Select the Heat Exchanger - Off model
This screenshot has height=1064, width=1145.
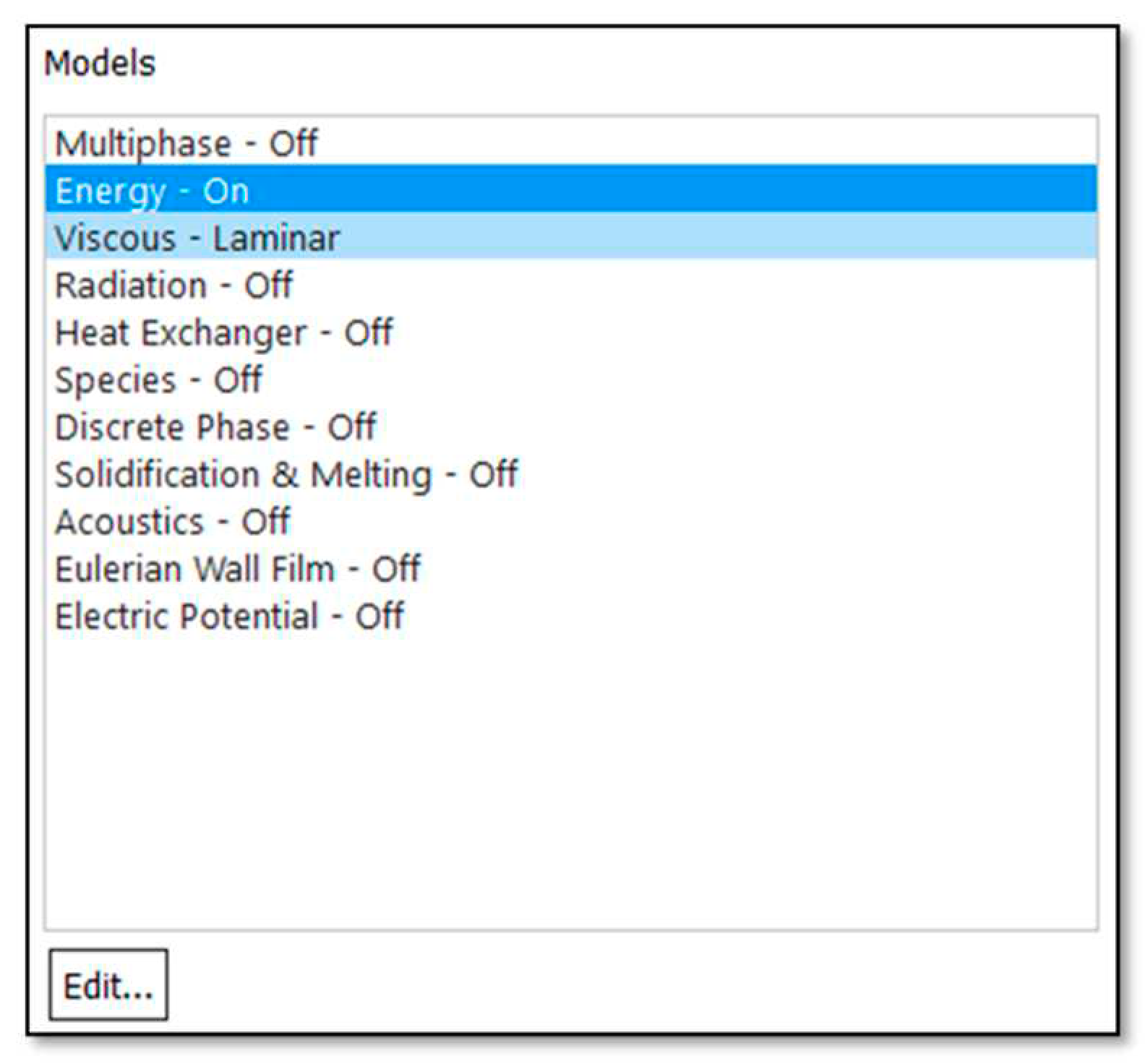(x=223, y=333)
